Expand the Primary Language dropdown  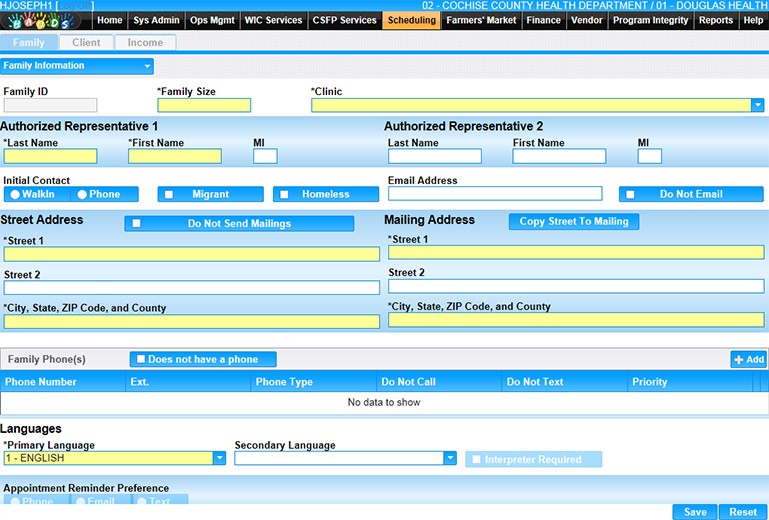coord(219,458)
